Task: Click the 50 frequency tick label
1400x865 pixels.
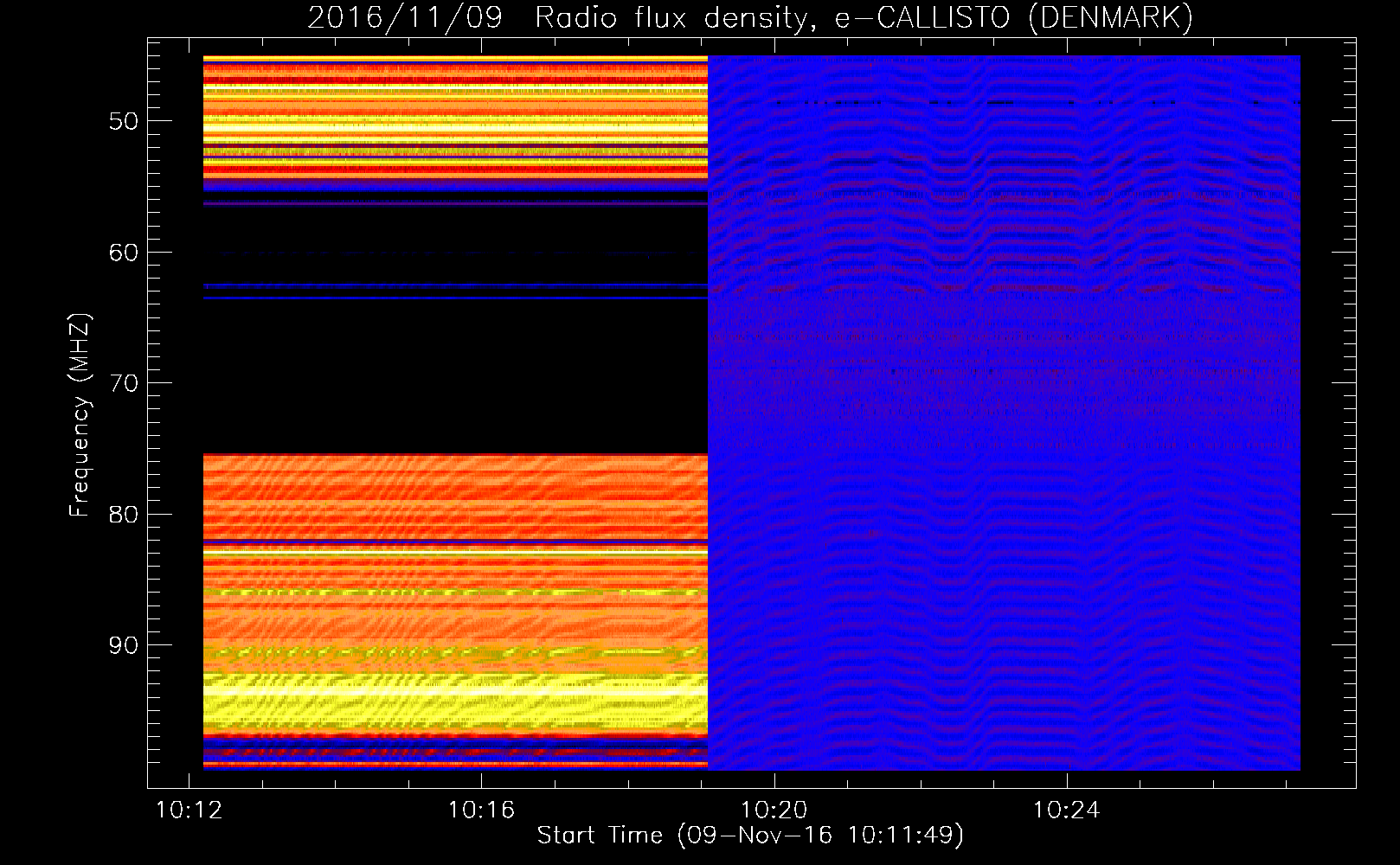Action: (x=124, y=121)
